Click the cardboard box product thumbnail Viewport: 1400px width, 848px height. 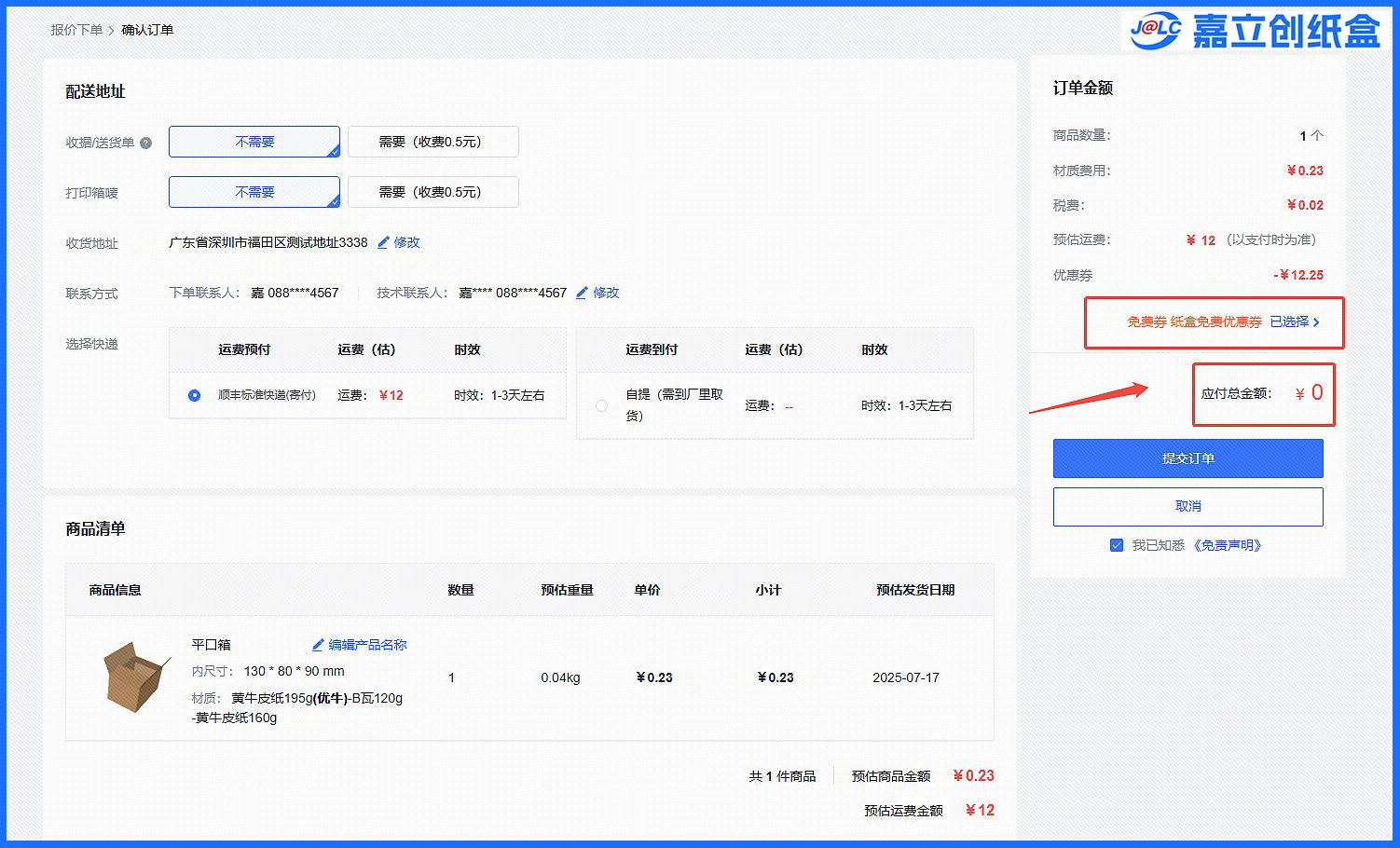(x=134, y=676)
